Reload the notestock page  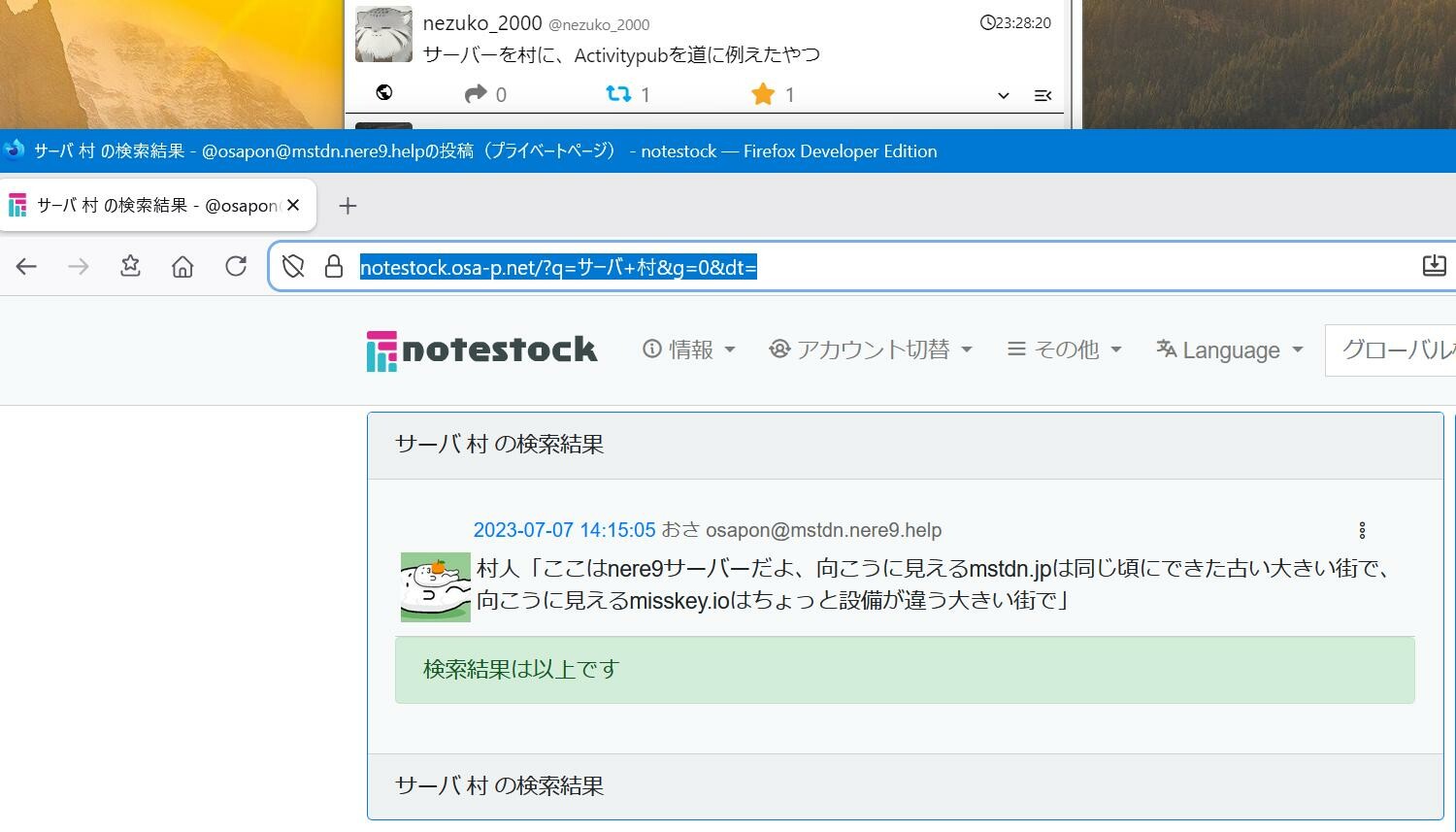tap(235, 266)
